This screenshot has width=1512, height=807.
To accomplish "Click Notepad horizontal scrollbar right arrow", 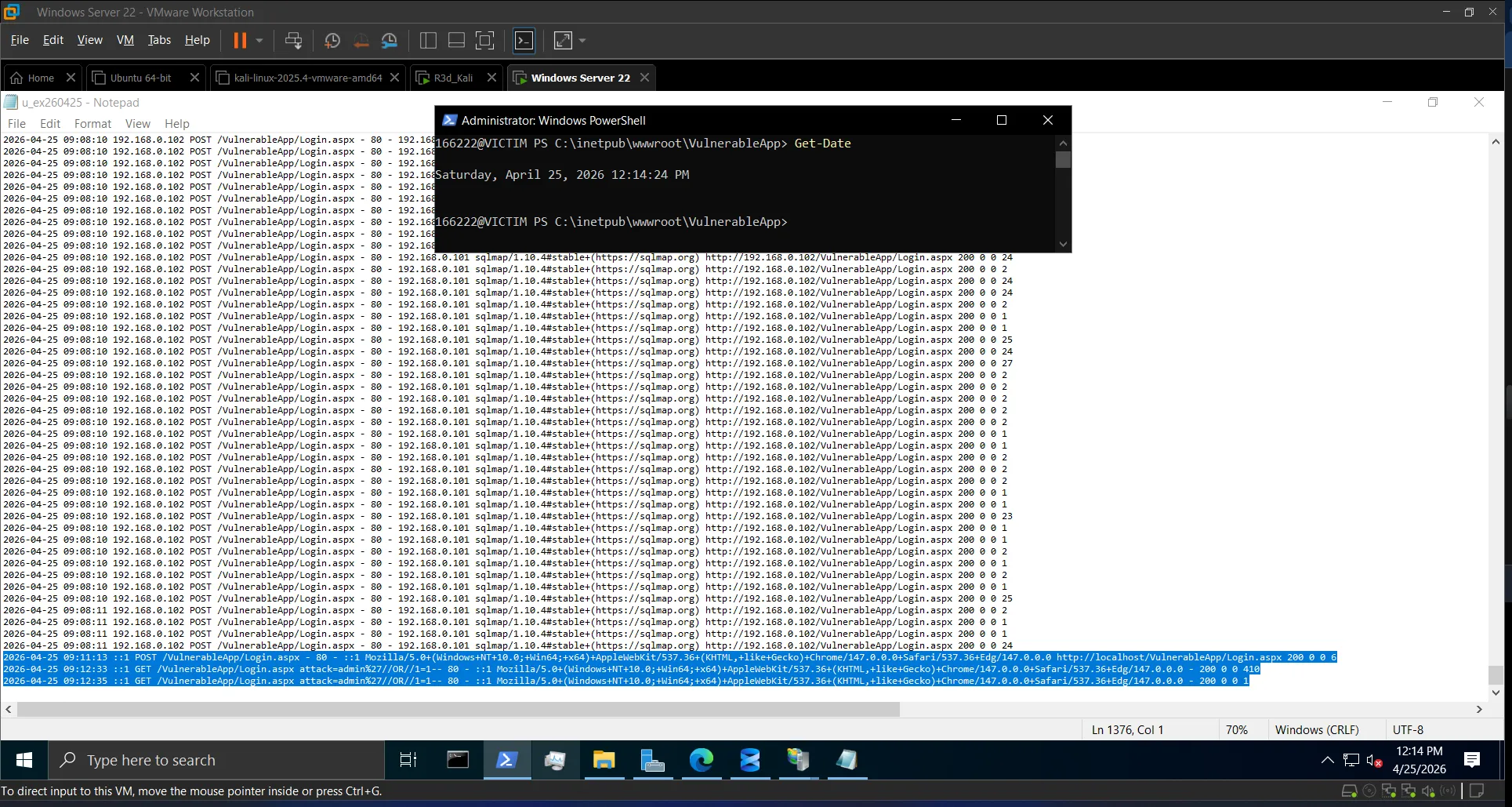I will coord(1479,709).
